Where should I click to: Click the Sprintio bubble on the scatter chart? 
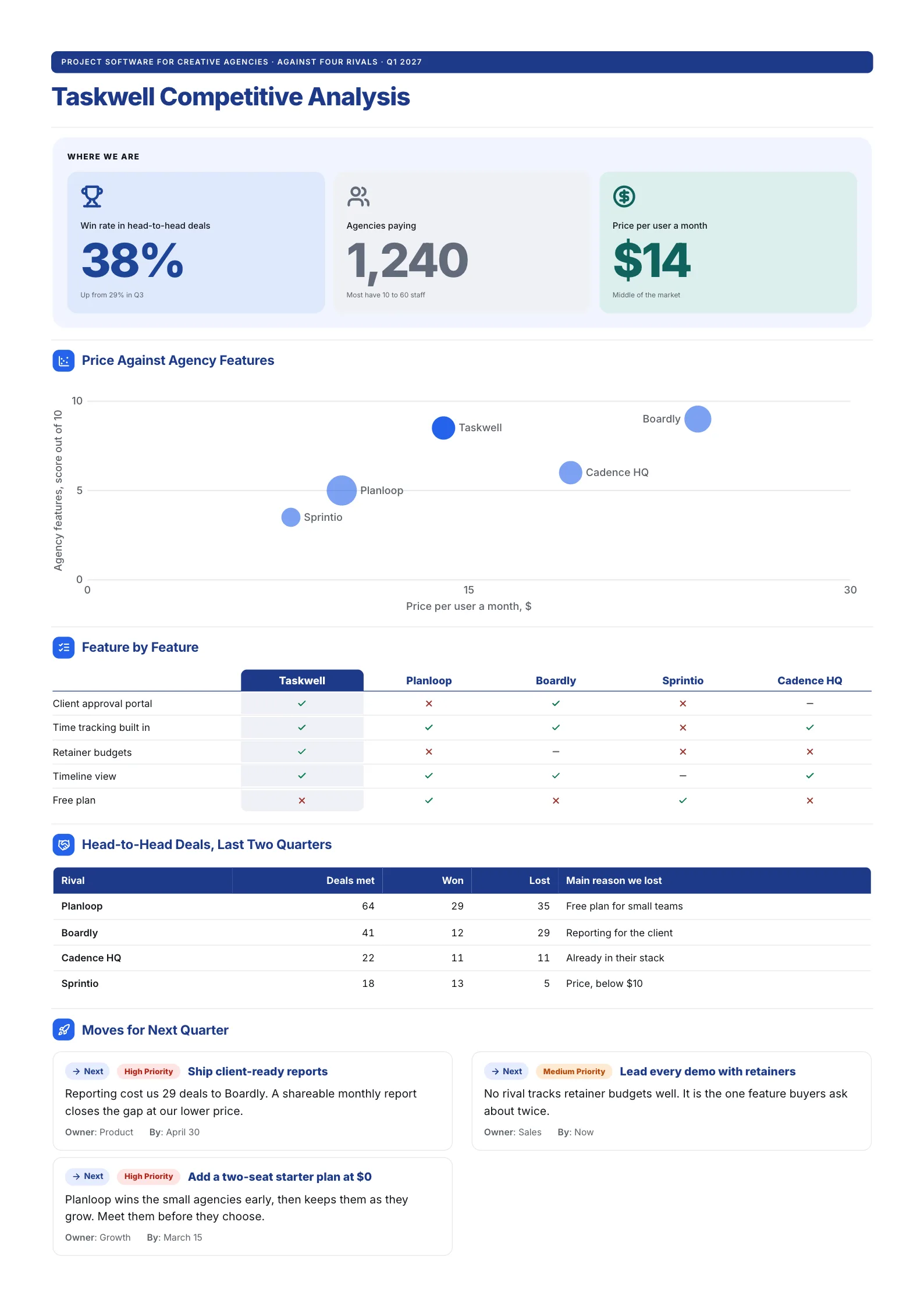click(290, 517)
